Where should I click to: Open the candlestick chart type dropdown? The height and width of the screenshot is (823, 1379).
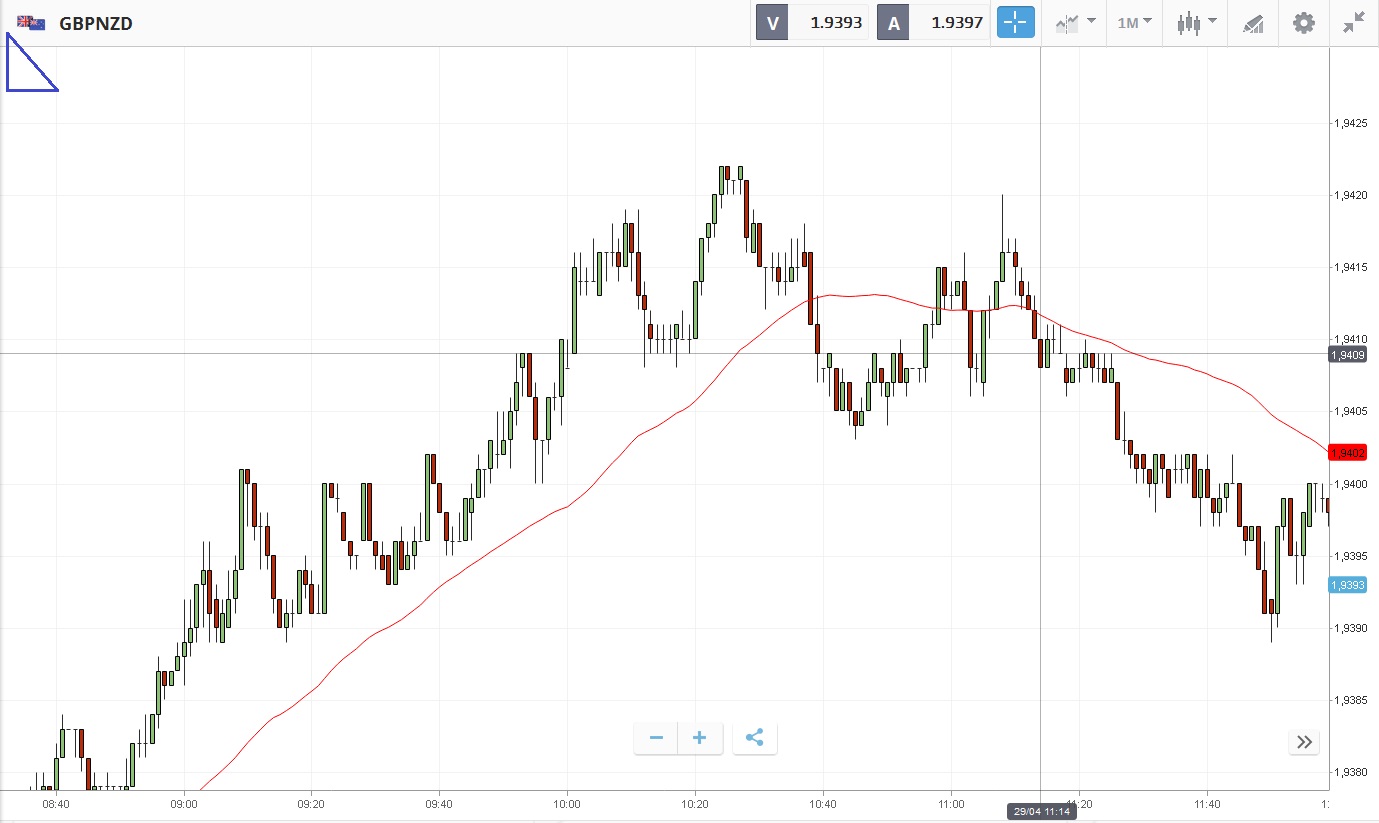pos(1197,22)
